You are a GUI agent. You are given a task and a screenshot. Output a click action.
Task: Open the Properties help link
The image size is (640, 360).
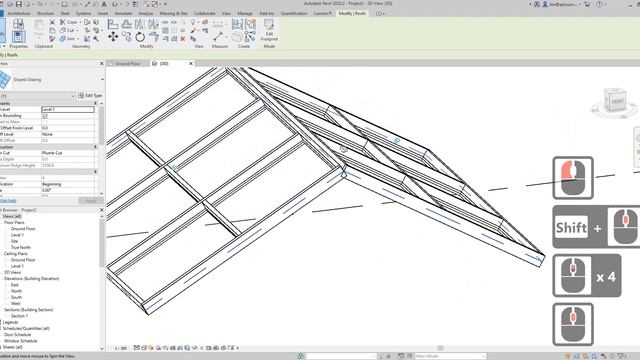click(8, 200)
